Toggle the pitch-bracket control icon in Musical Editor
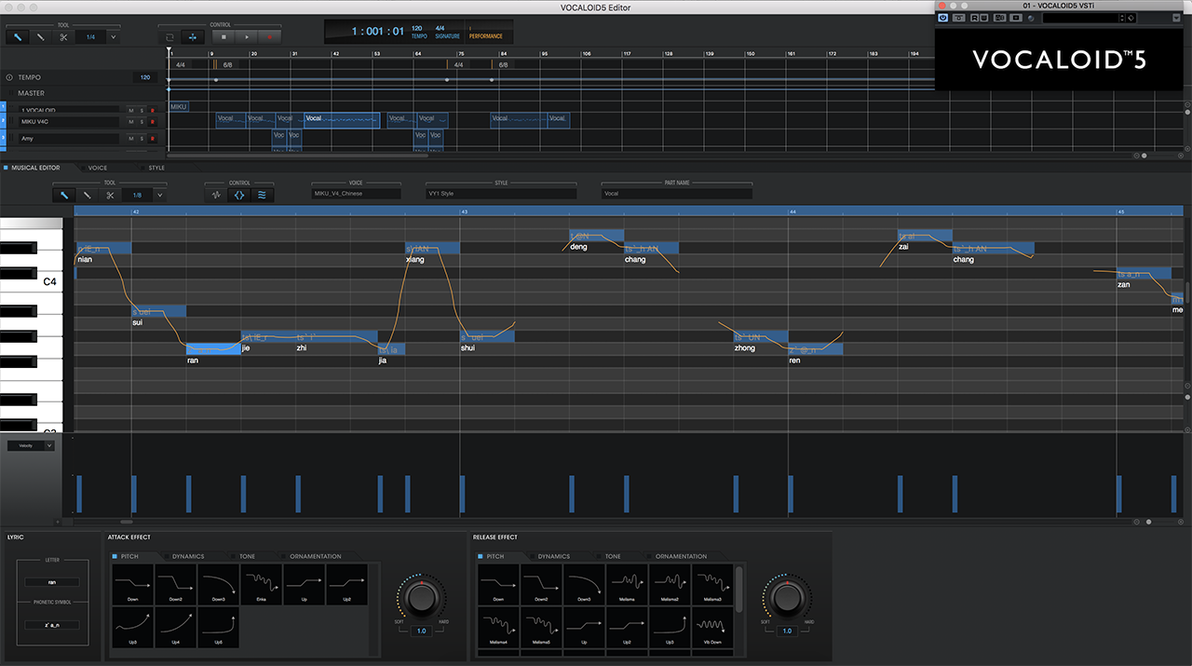The image size is (1192, 666). pos(239,195)
